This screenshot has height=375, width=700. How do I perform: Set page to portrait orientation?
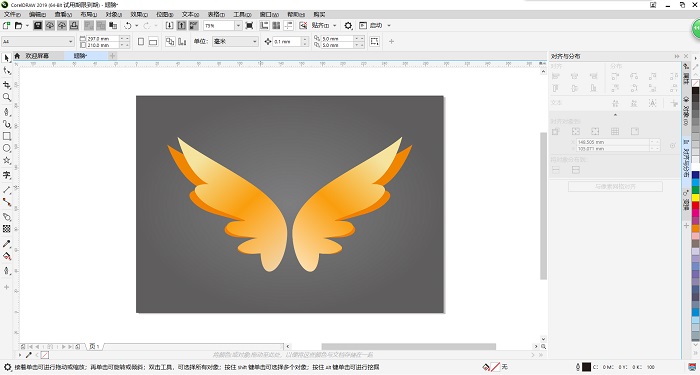coord(141,42)
